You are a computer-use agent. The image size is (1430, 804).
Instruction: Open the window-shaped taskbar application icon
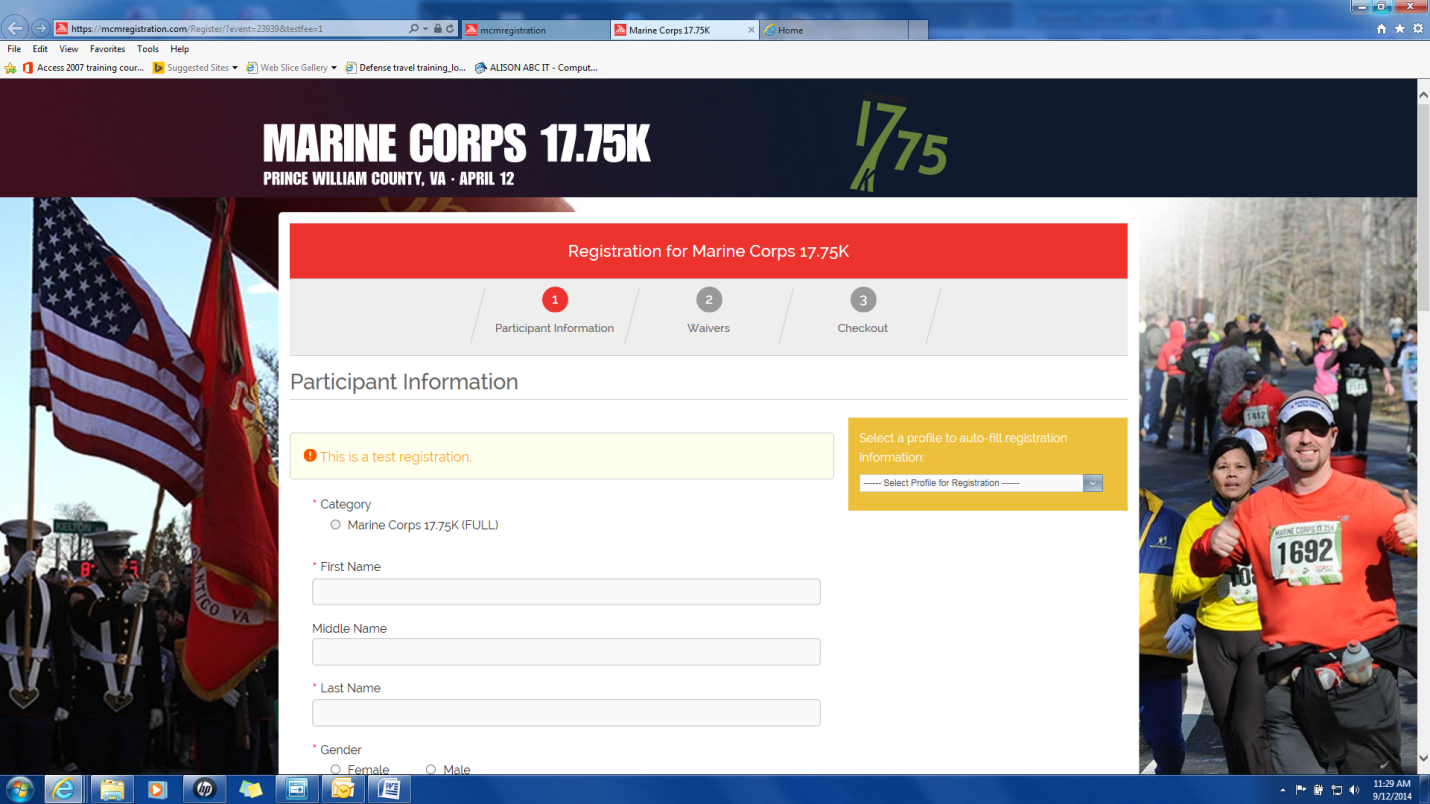point(296,789)
